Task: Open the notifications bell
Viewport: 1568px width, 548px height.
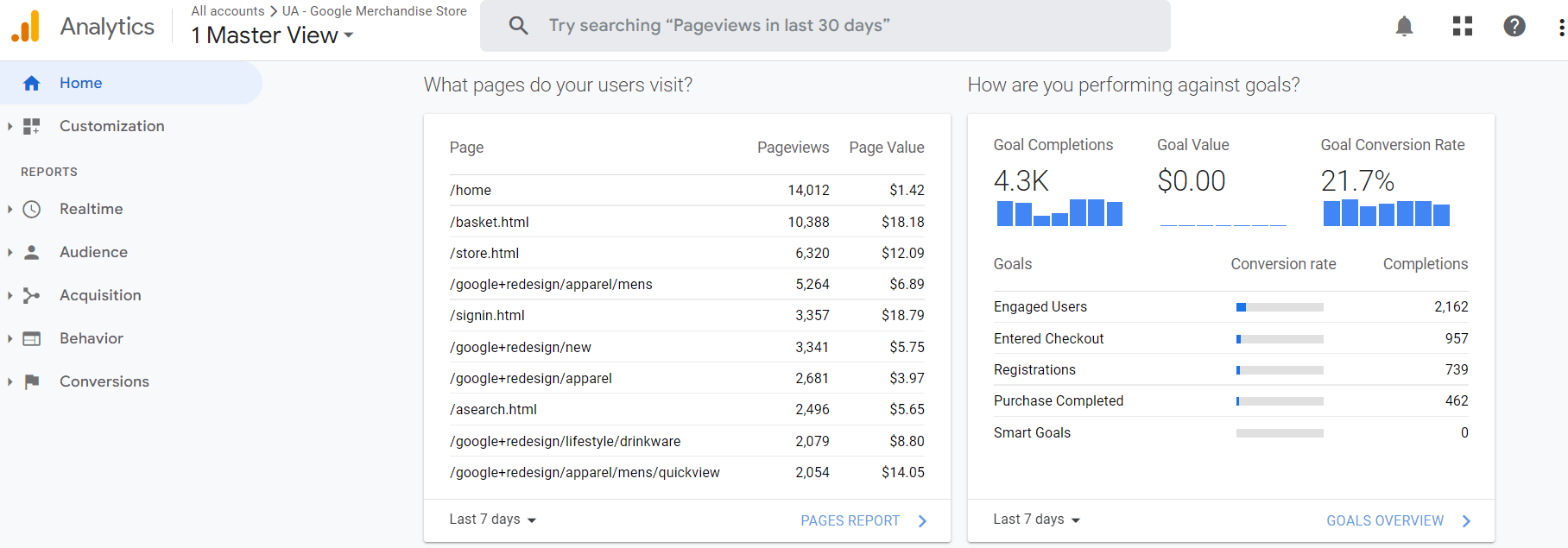Action: (1405, 27)
